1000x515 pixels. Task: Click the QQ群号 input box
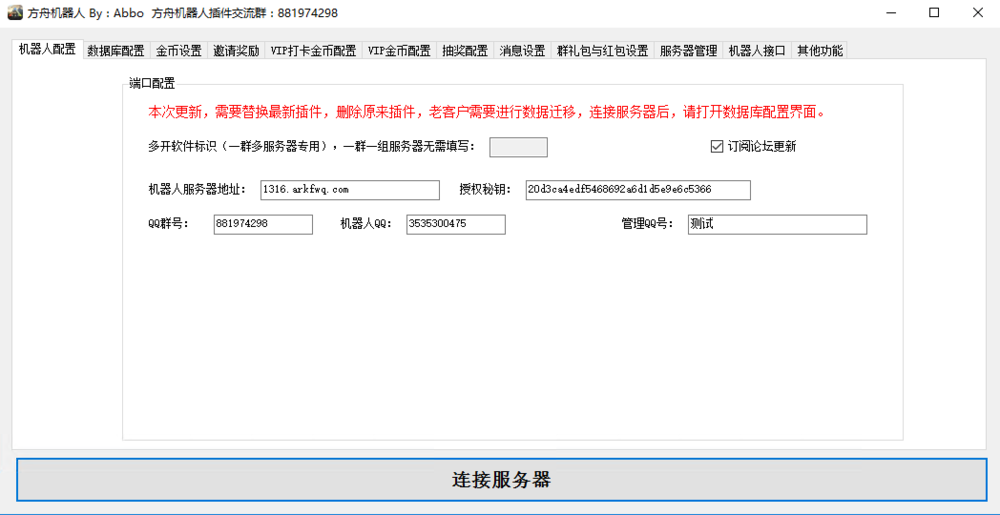pyautogui.click(x=263, y=225)
